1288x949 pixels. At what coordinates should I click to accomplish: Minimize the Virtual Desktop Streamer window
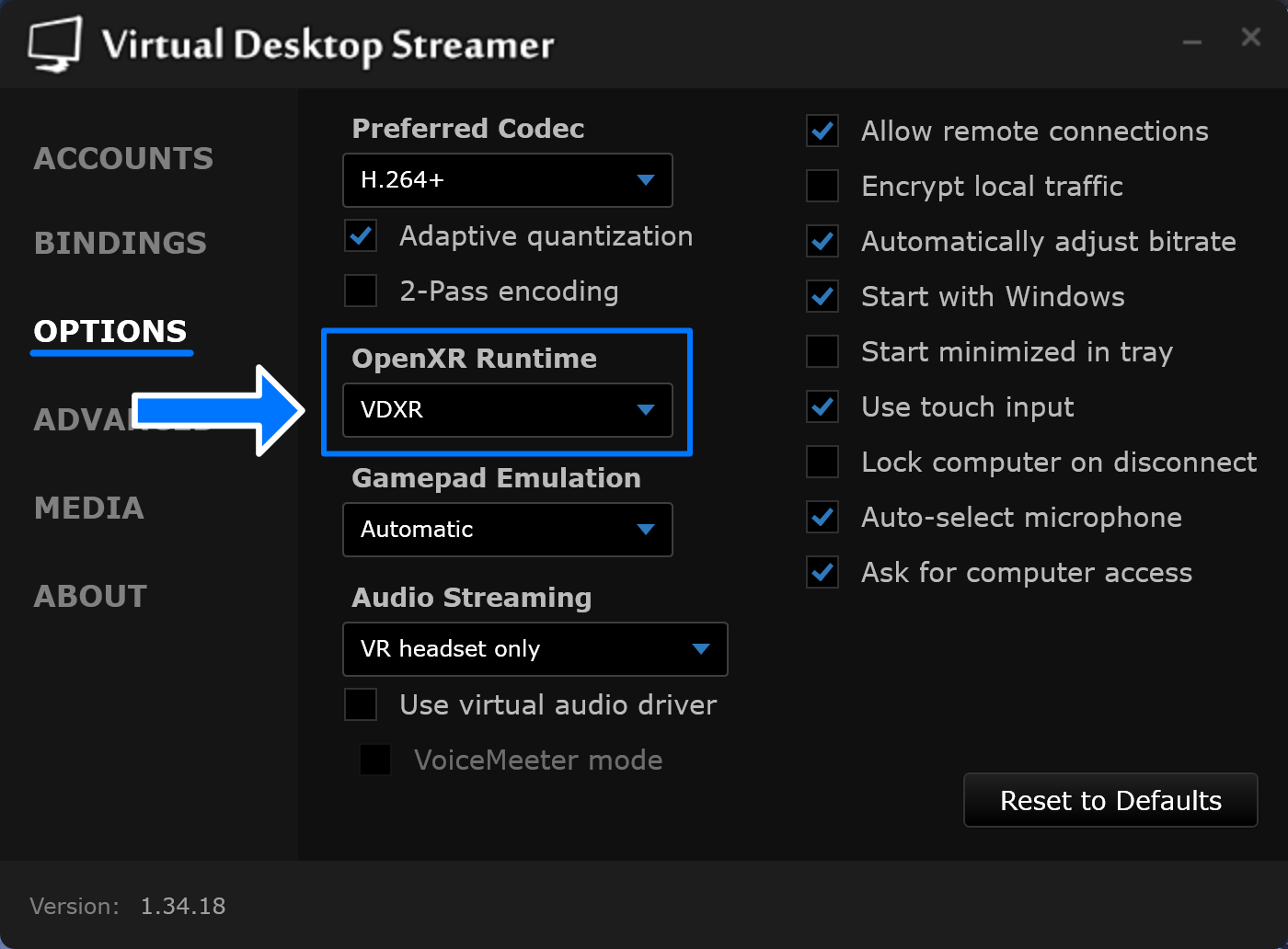tap(1192, 42)
